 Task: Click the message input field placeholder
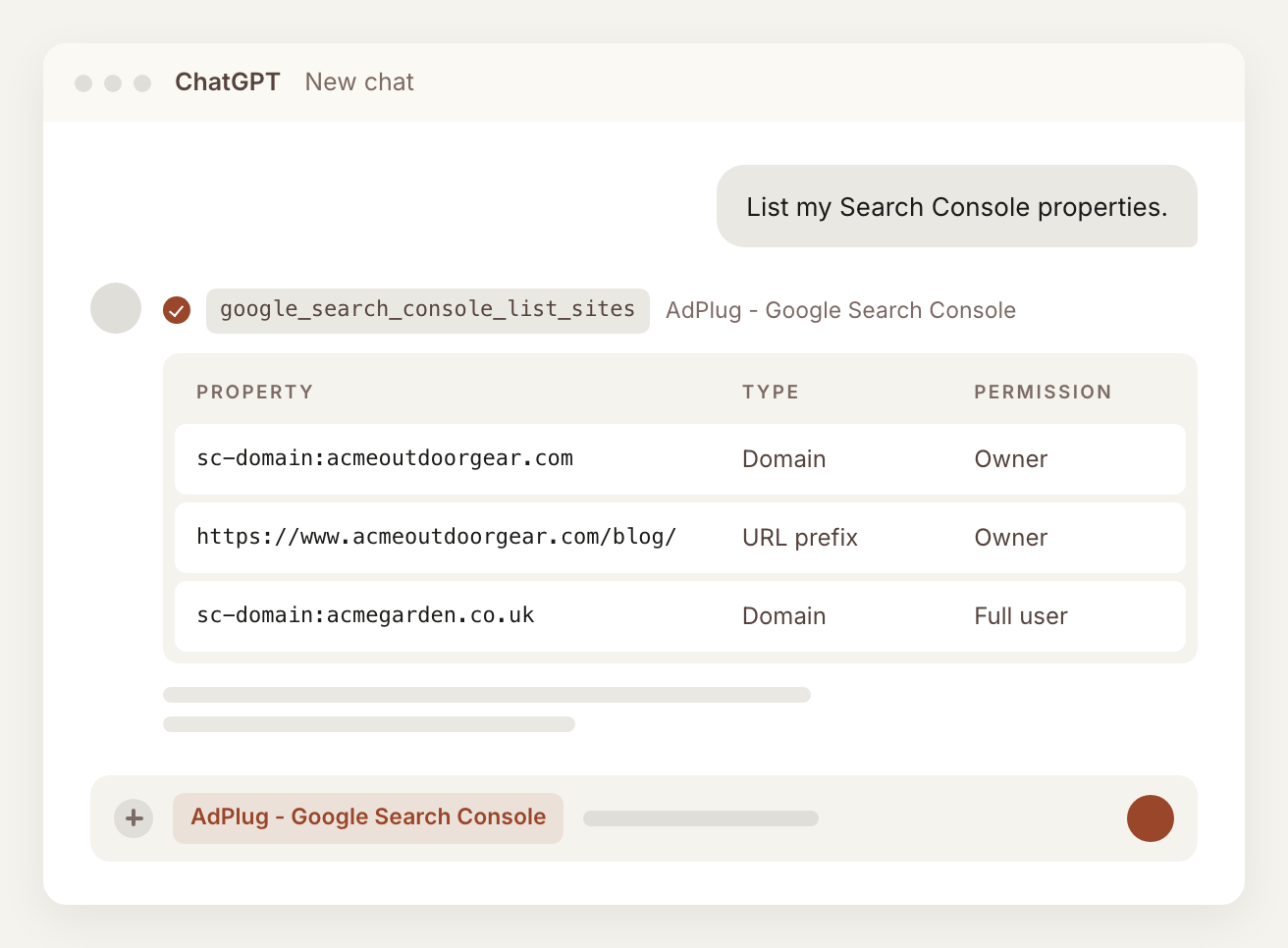click(701, 818)
